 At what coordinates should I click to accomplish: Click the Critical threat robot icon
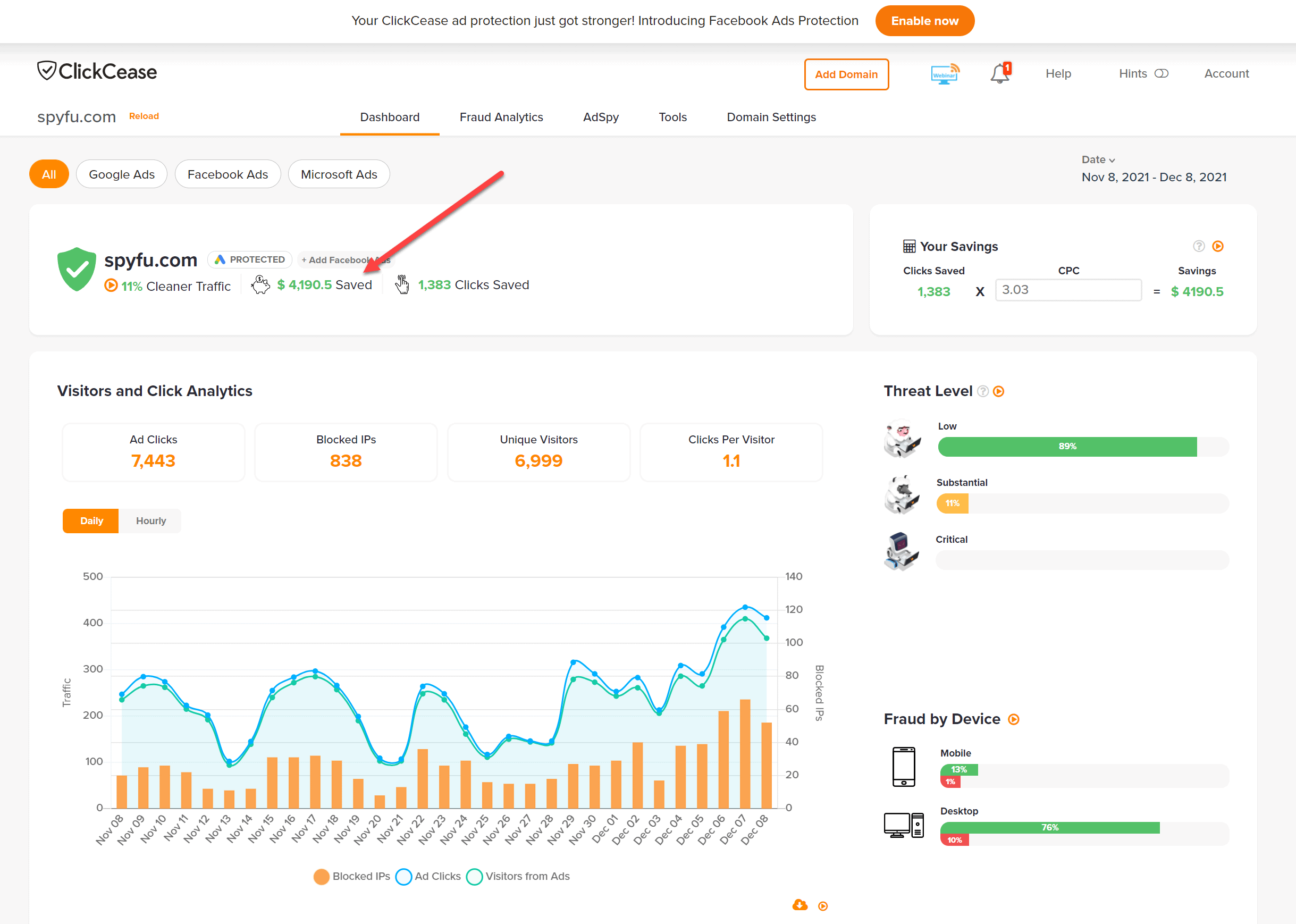tap(902, 551)
